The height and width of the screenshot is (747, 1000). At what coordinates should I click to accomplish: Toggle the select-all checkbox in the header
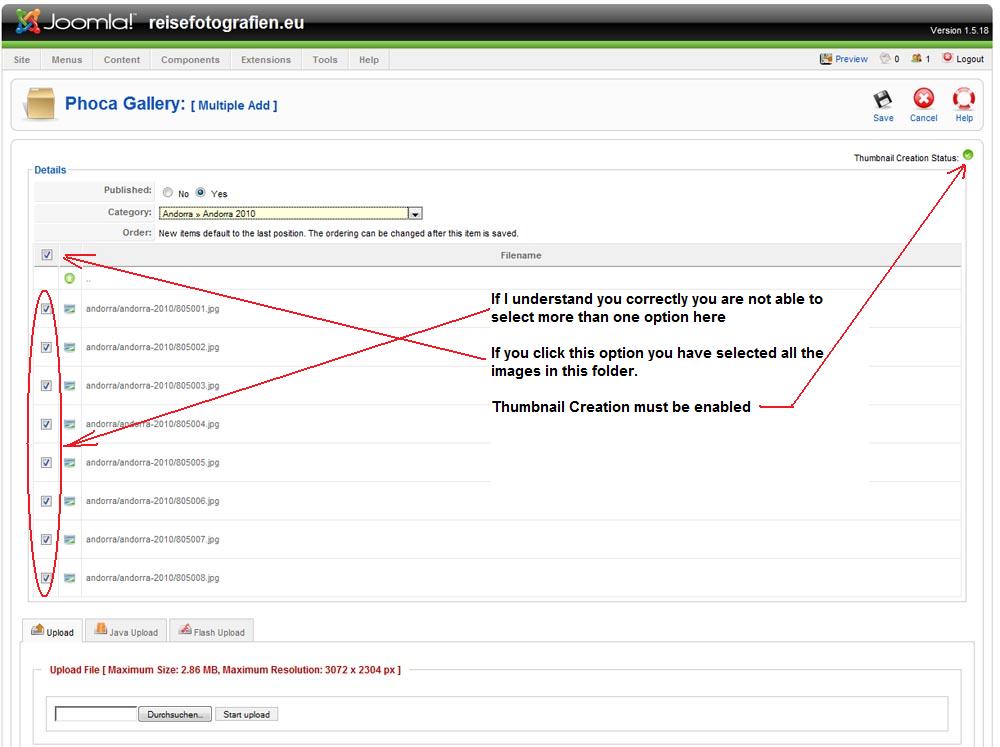(47, 255)
